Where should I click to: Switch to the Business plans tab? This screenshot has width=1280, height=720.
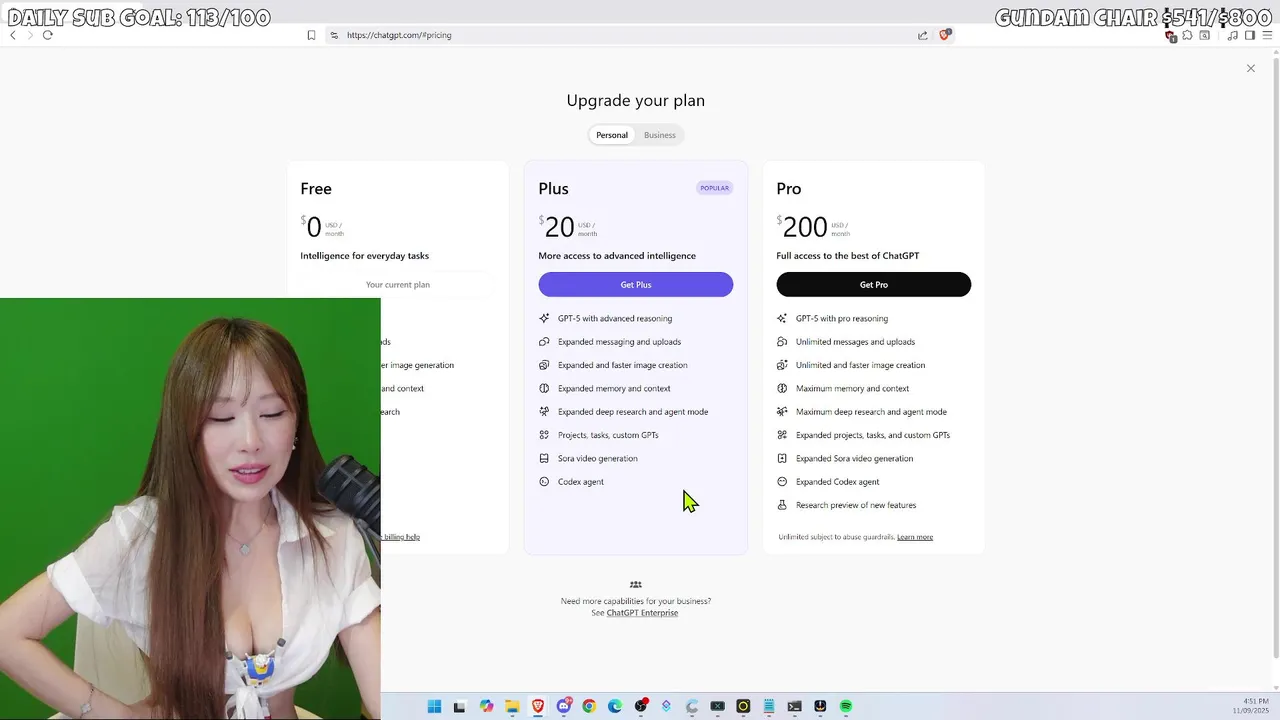tap(659, 135)
